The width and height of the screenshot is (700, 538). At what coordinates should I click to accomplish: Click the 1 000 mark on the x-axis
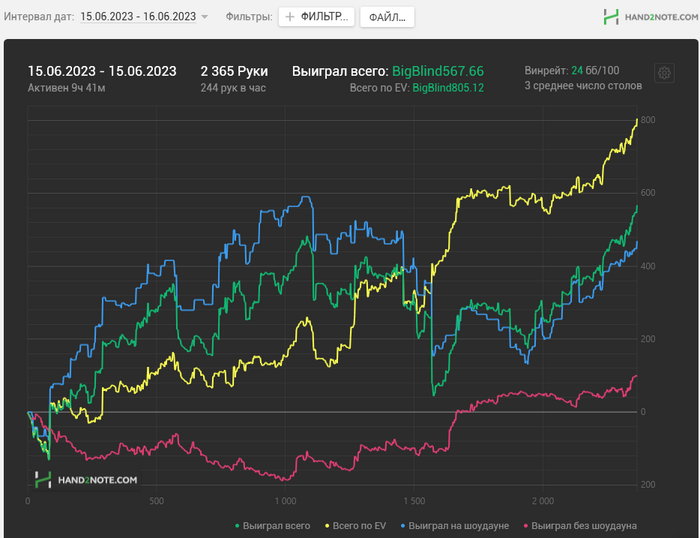pyautogui.click(x=285, y=500)
